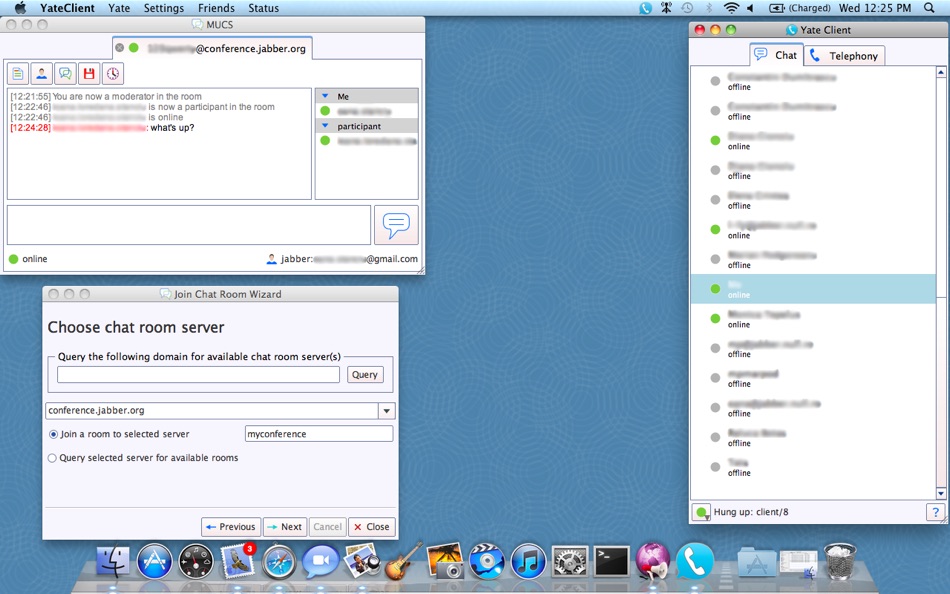Open Trash from the dock
Viewport: 950px width, 594px height.
click(x=839, y=561)
